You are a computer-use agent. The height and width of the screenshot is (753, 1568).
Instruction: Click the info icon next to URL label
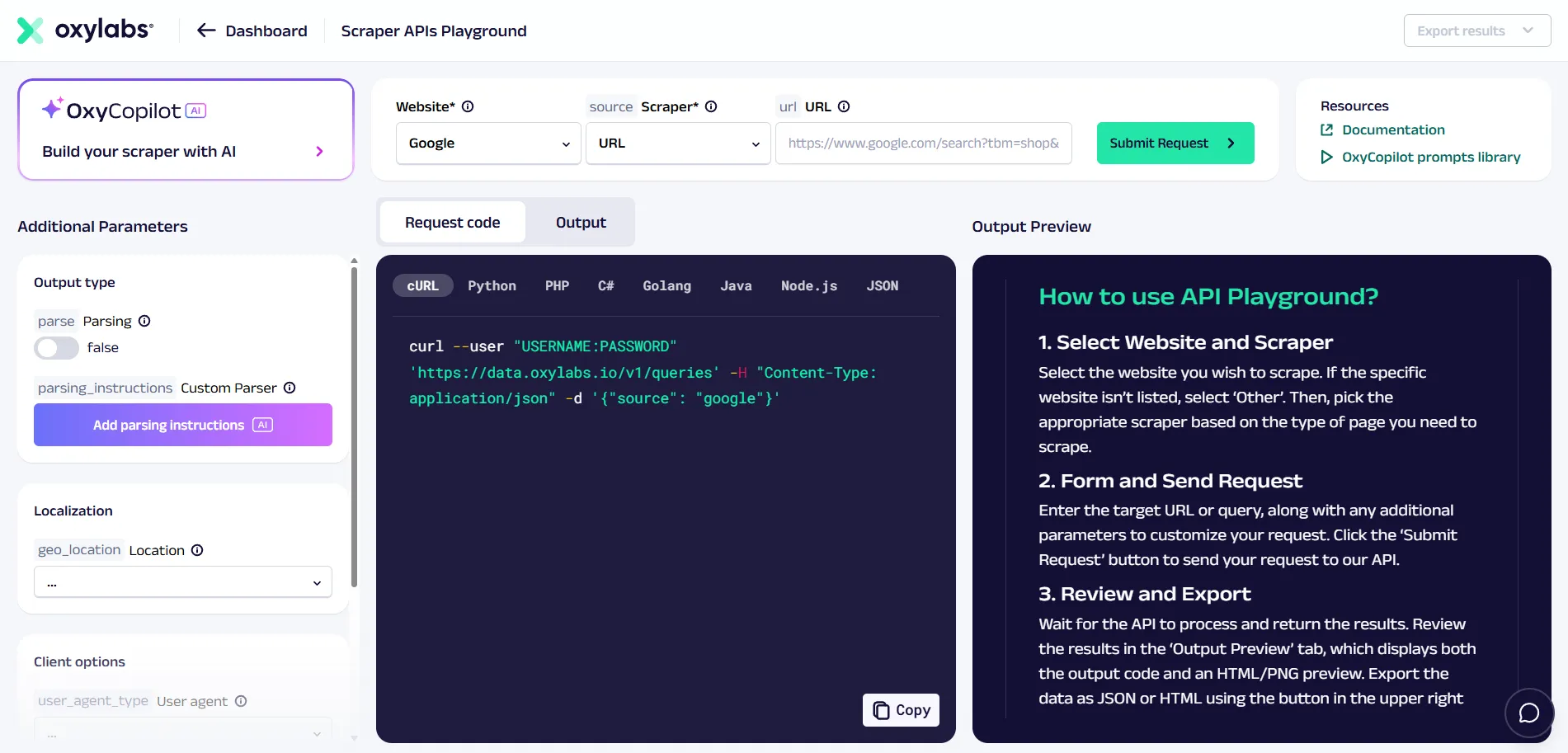(844, 106)
